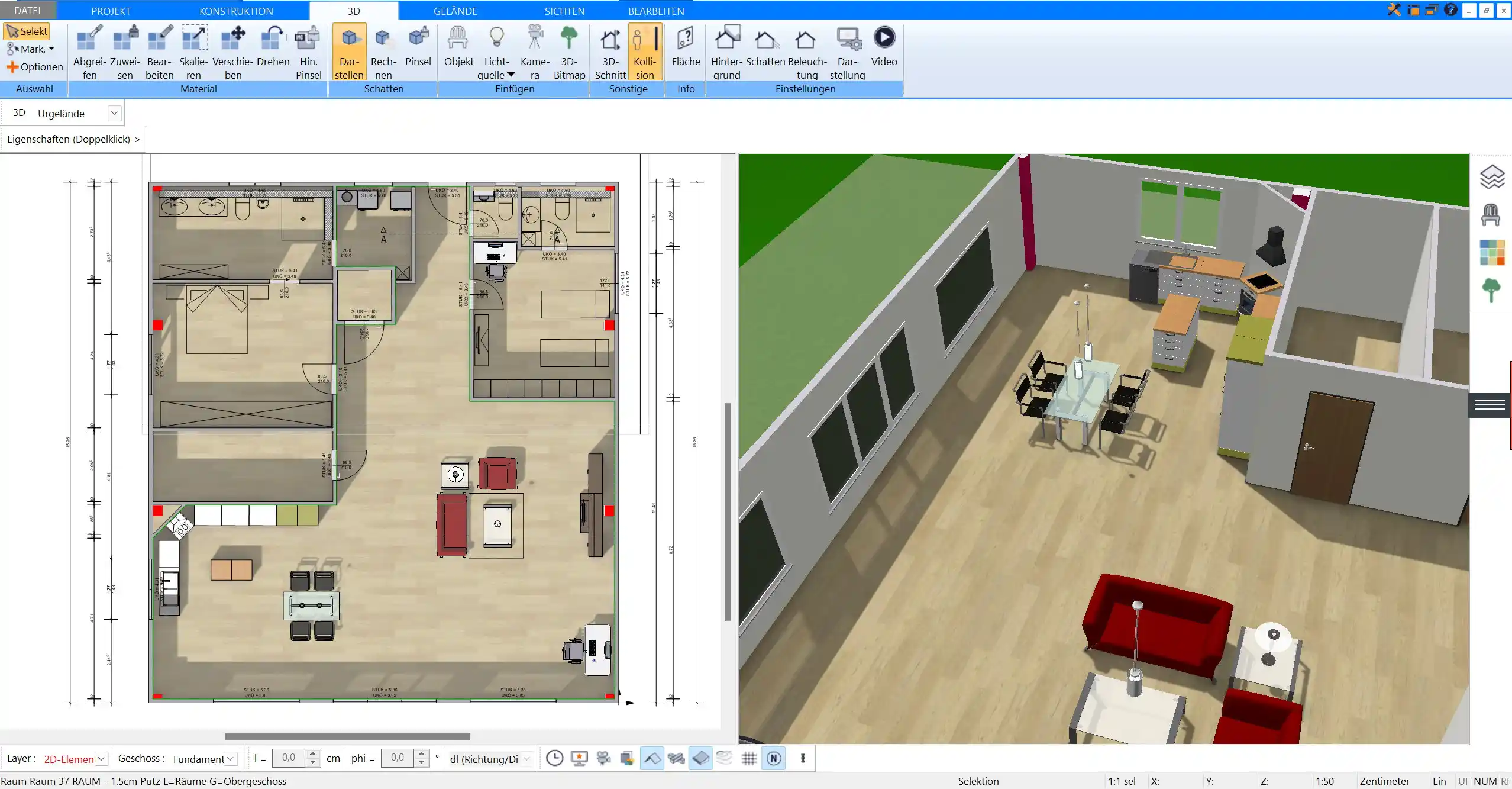Toggle the Selekt selection mode

27,31
